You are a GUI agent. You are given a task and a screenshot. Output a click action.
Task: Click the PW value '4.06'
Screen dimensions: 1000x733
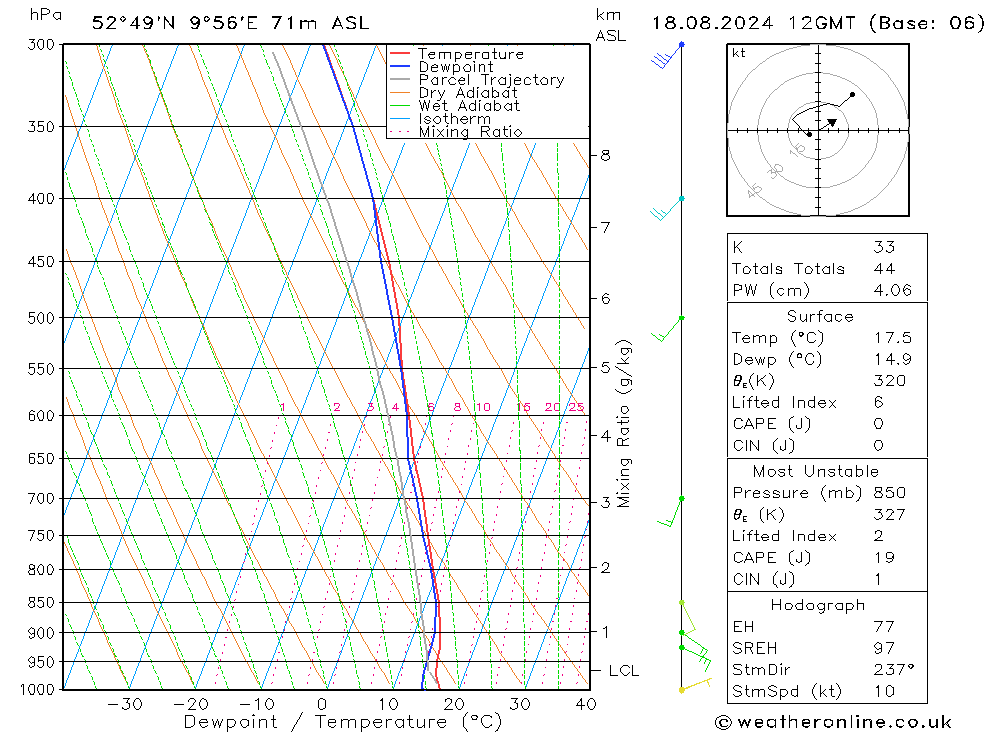pos(893,290)
